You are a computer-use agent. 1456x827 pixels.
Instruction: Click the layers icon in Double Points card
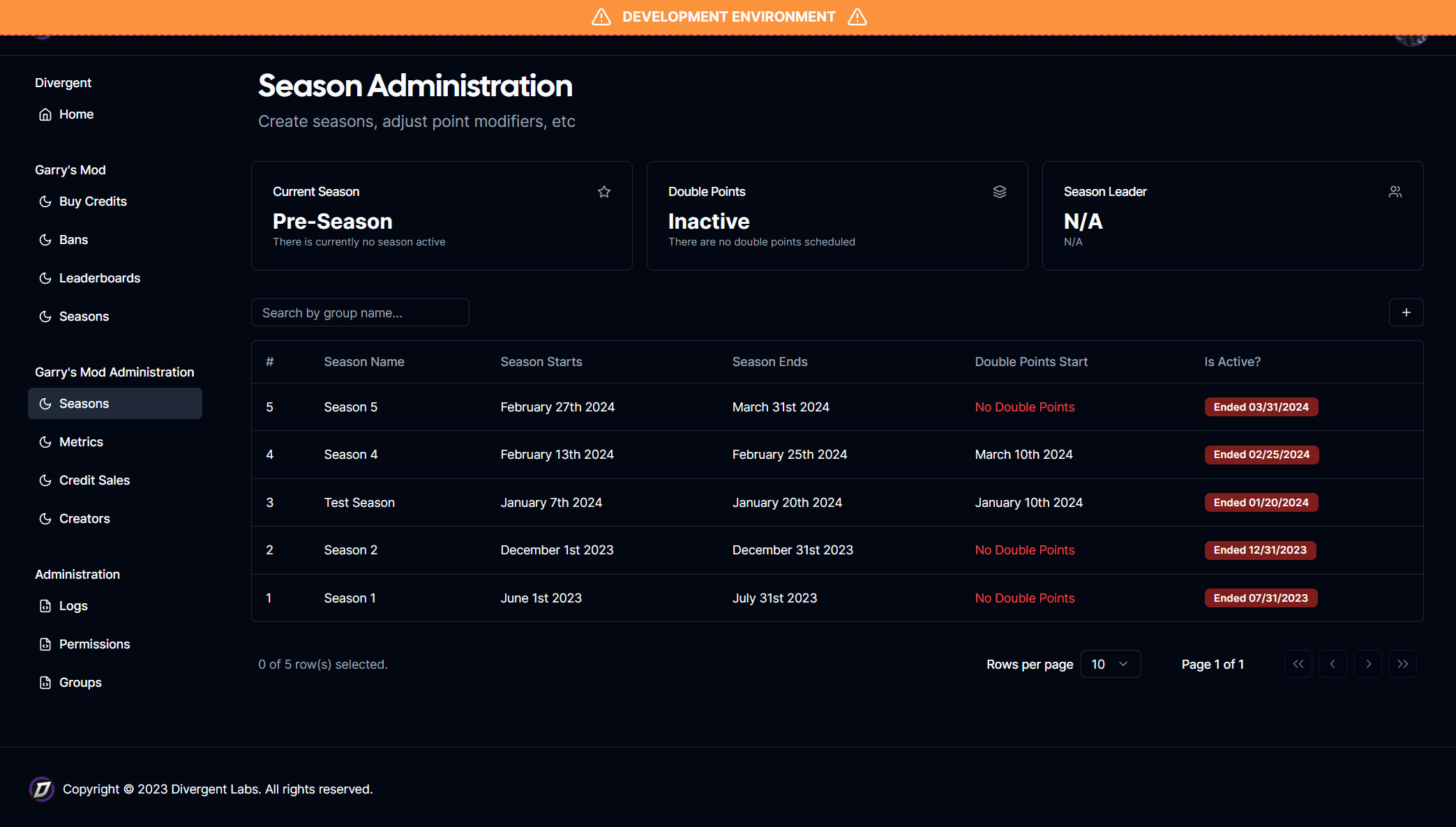999,192
